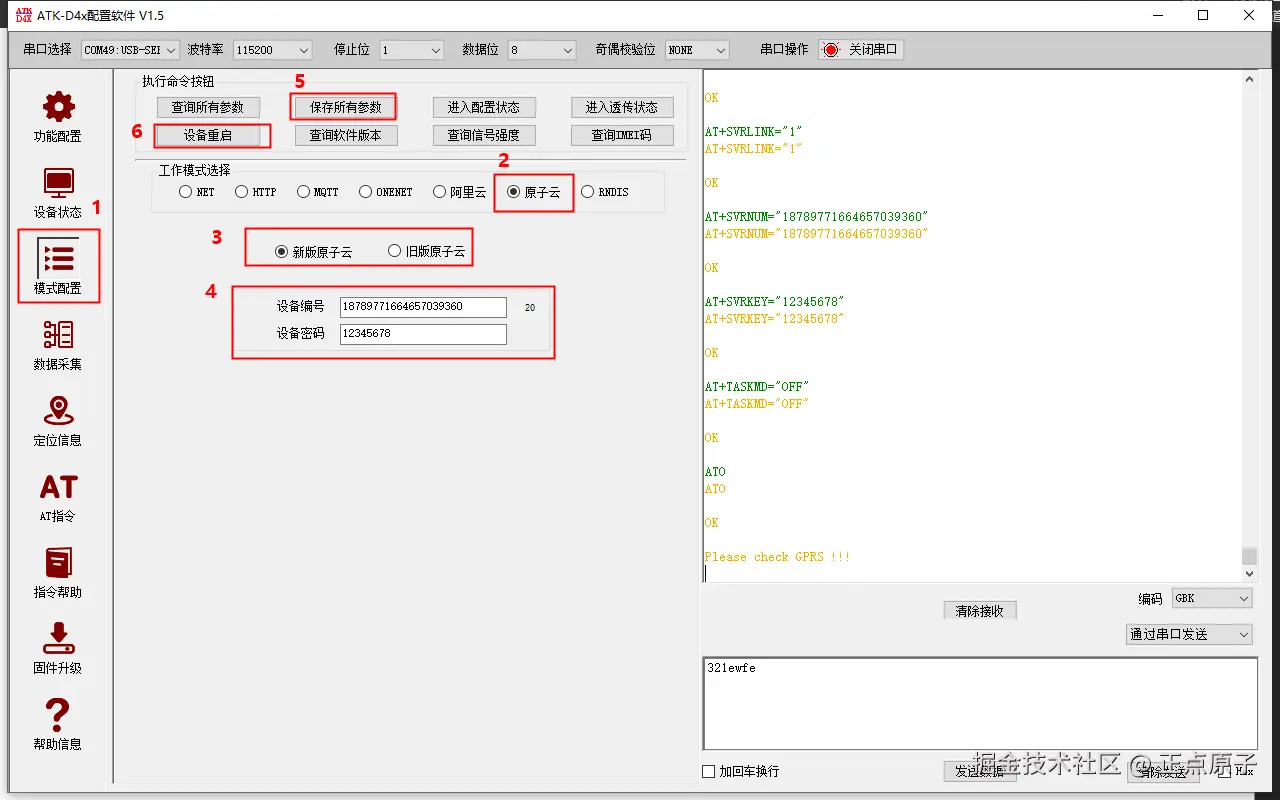1280x800 pixels.
Task: Choose the 新版原子云 option
Action: tap(282, 252)
